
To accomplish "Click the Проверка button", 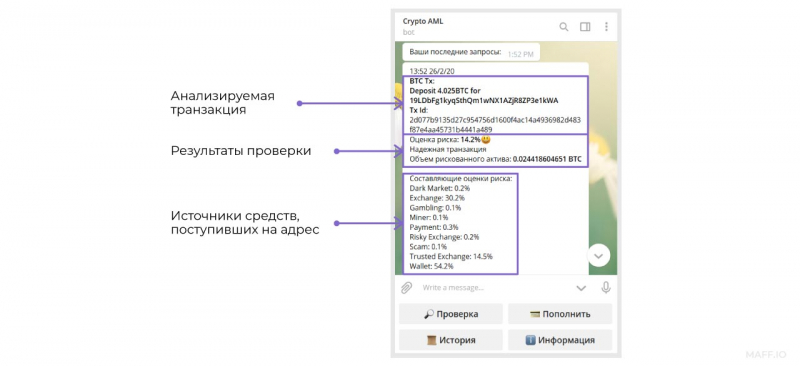I will 451,314.
